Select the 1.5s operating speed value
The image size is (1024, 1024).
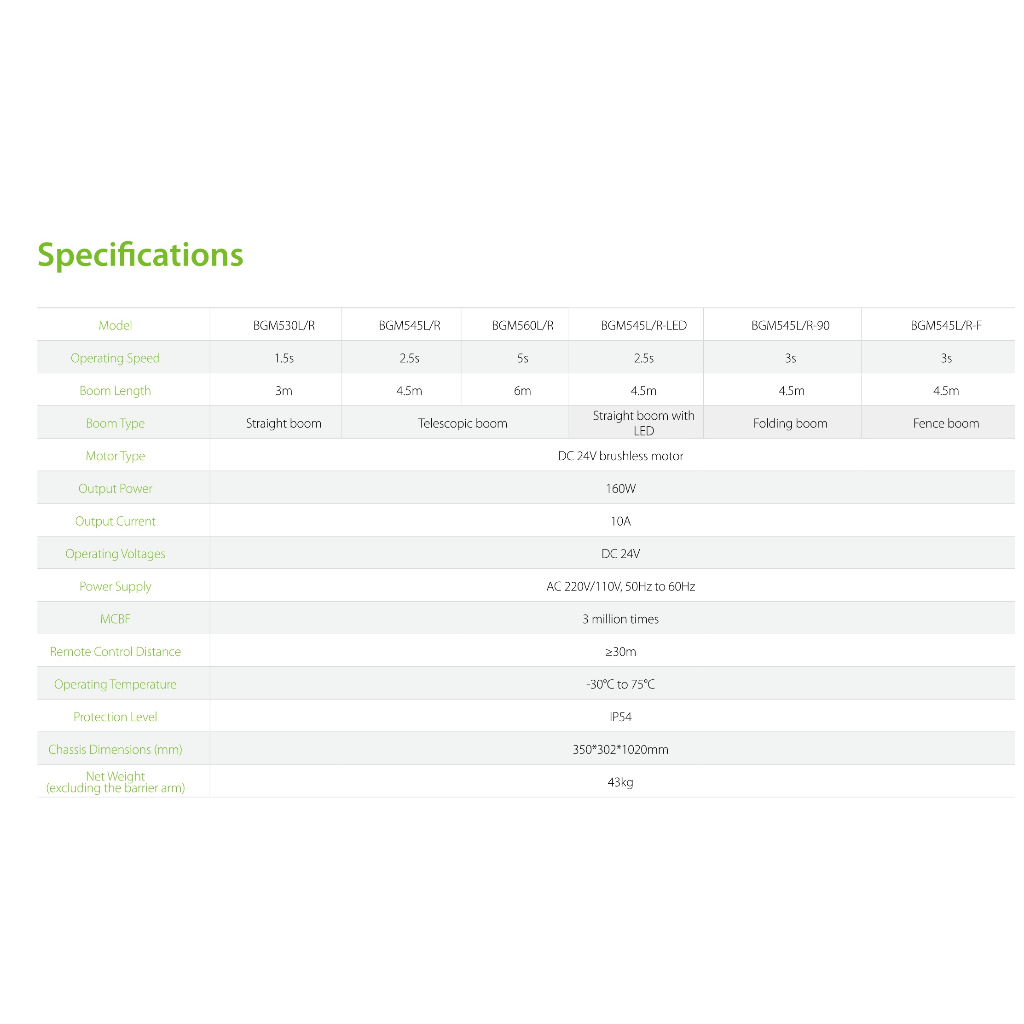point(284,358)
